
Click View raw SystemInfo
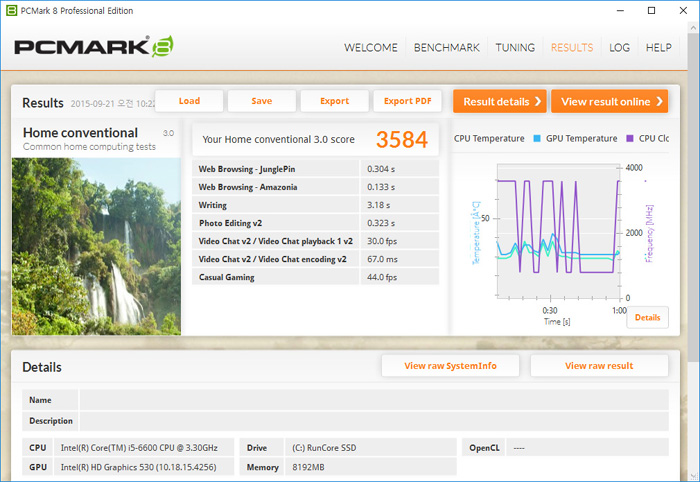pos(450,366)
